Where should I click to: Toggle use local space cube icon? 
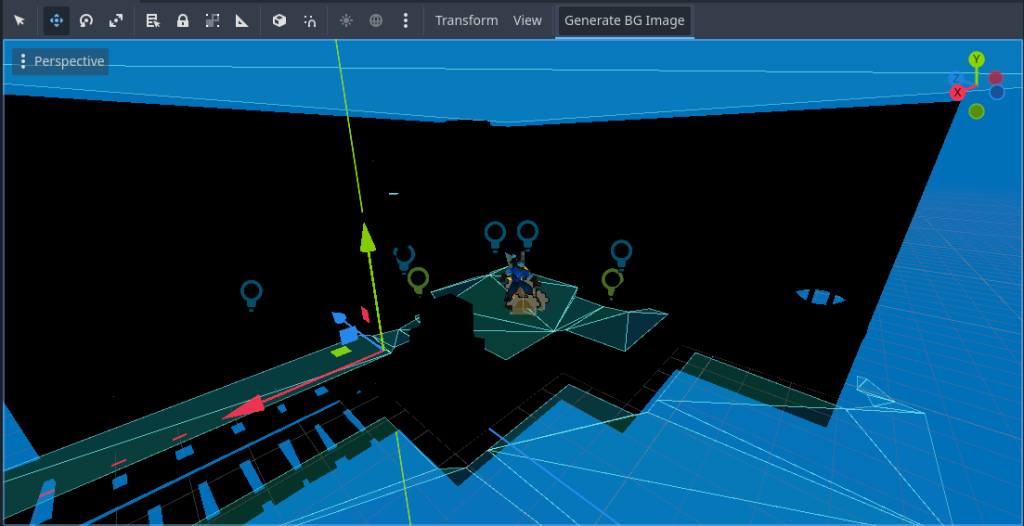280,20
